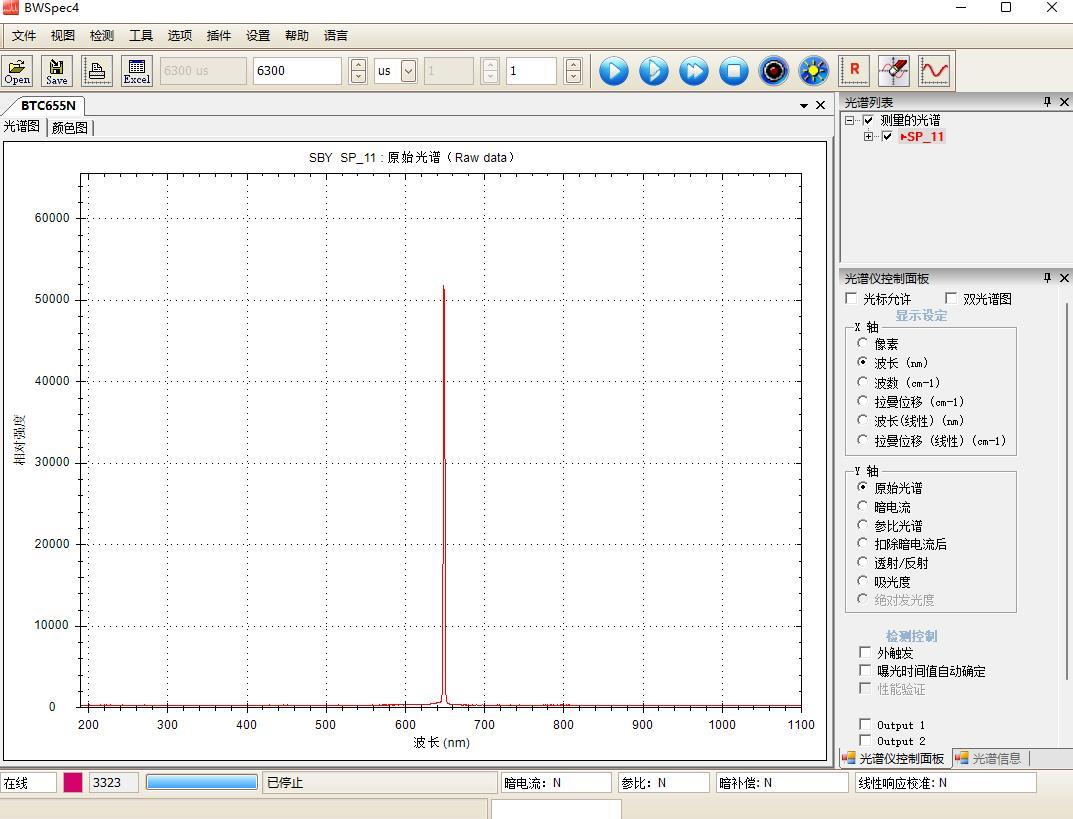Select the 像素 X-axis radio button
Image resolution: width=1073 pixels, height=819 pixels.
[x=863, y=343]
